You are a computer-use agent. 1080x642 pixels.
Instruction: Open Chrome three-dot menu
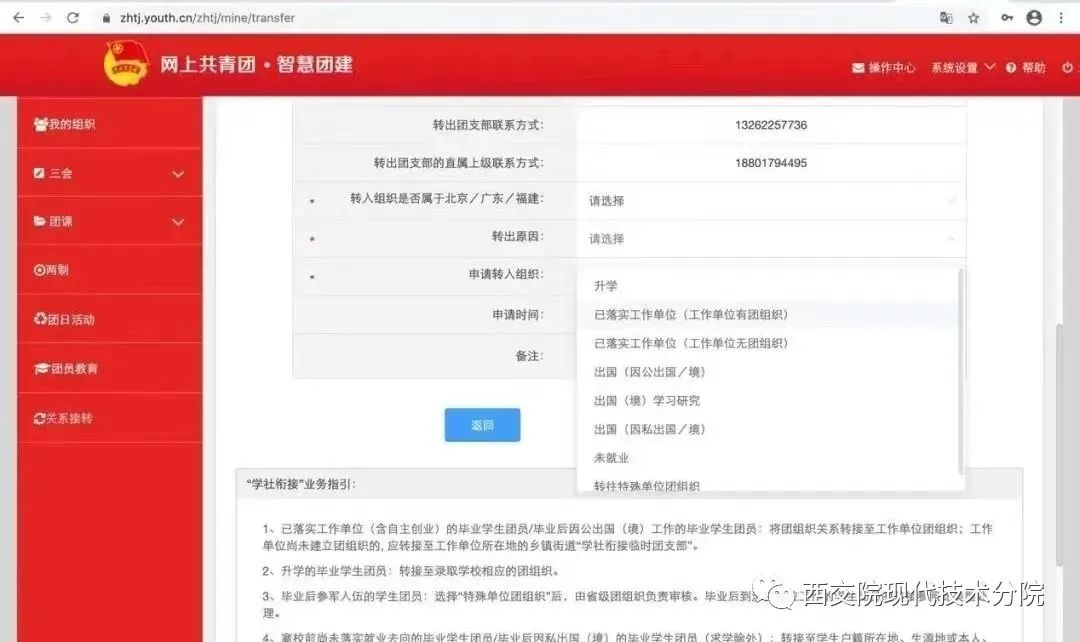tap(1061, 18)
